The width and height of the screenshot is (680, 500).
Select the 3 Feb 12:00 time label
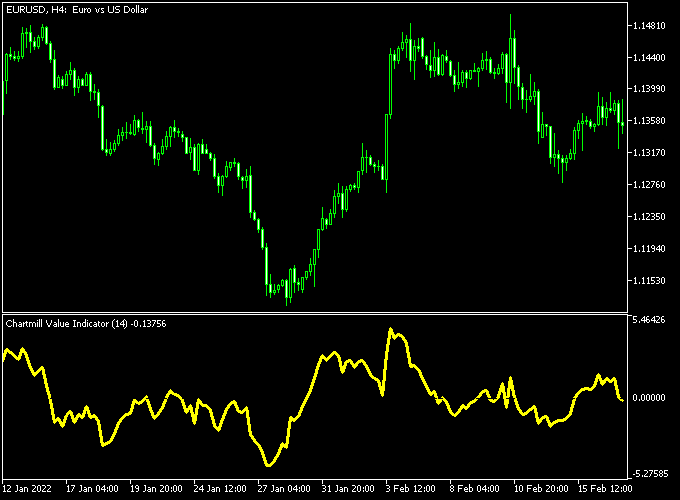tap(411, 489)
